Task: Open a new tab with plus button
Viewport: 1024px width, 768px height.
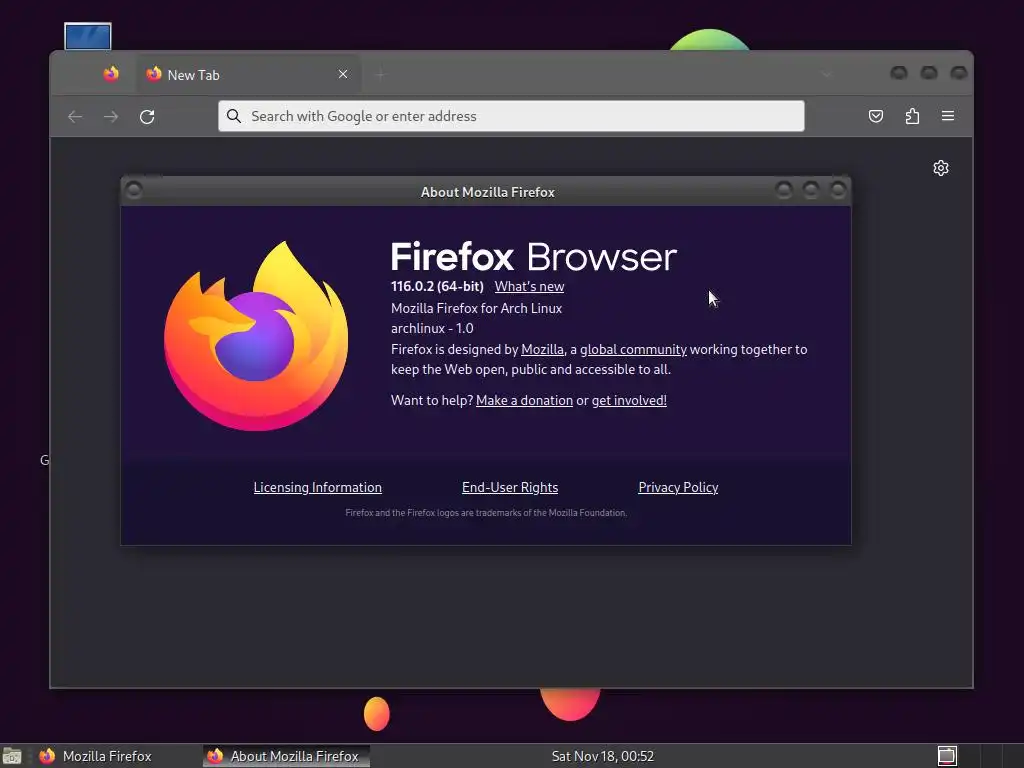Action: point(380,75)
